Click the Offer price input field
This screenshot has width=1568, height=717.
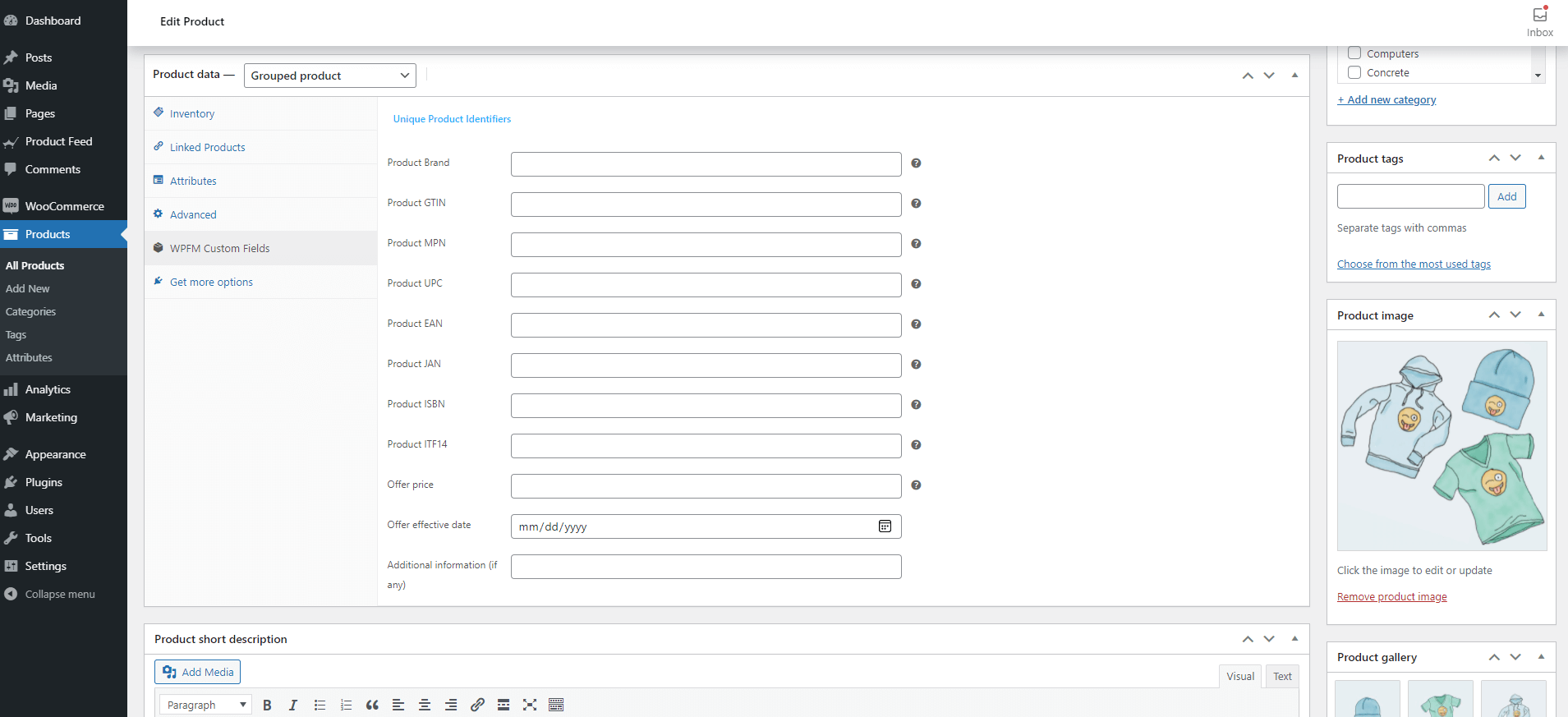click(x=706, y=486)
